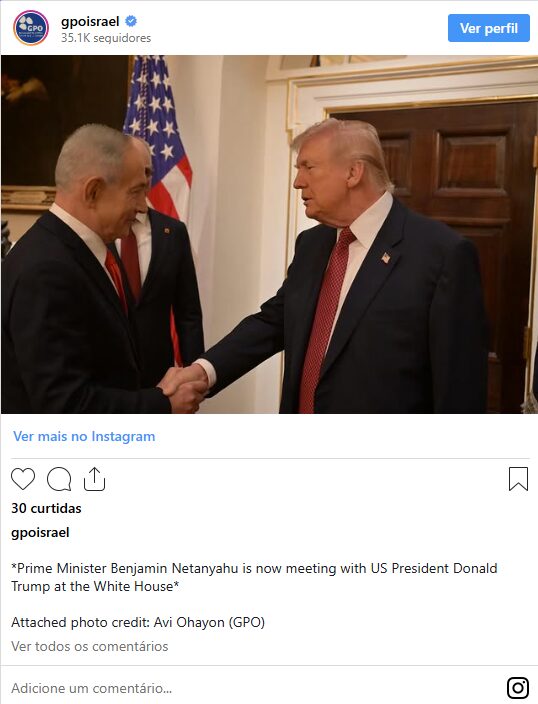Like the post with the heart icon

coord(23,479)
